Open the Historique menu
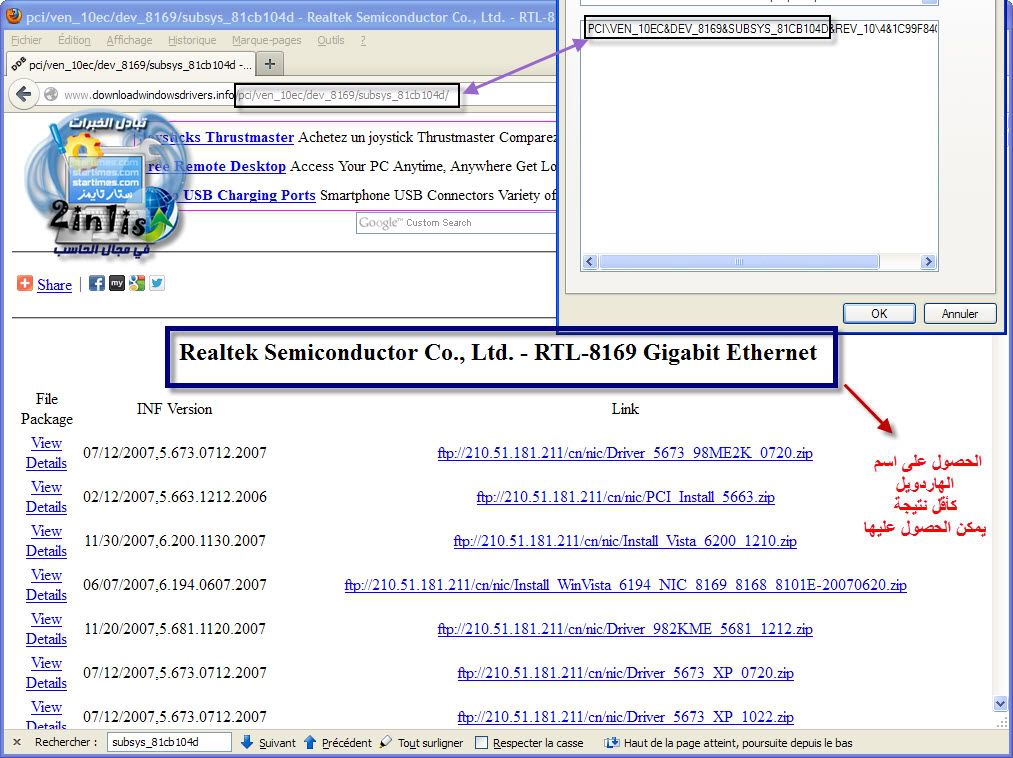 point(192,40)
